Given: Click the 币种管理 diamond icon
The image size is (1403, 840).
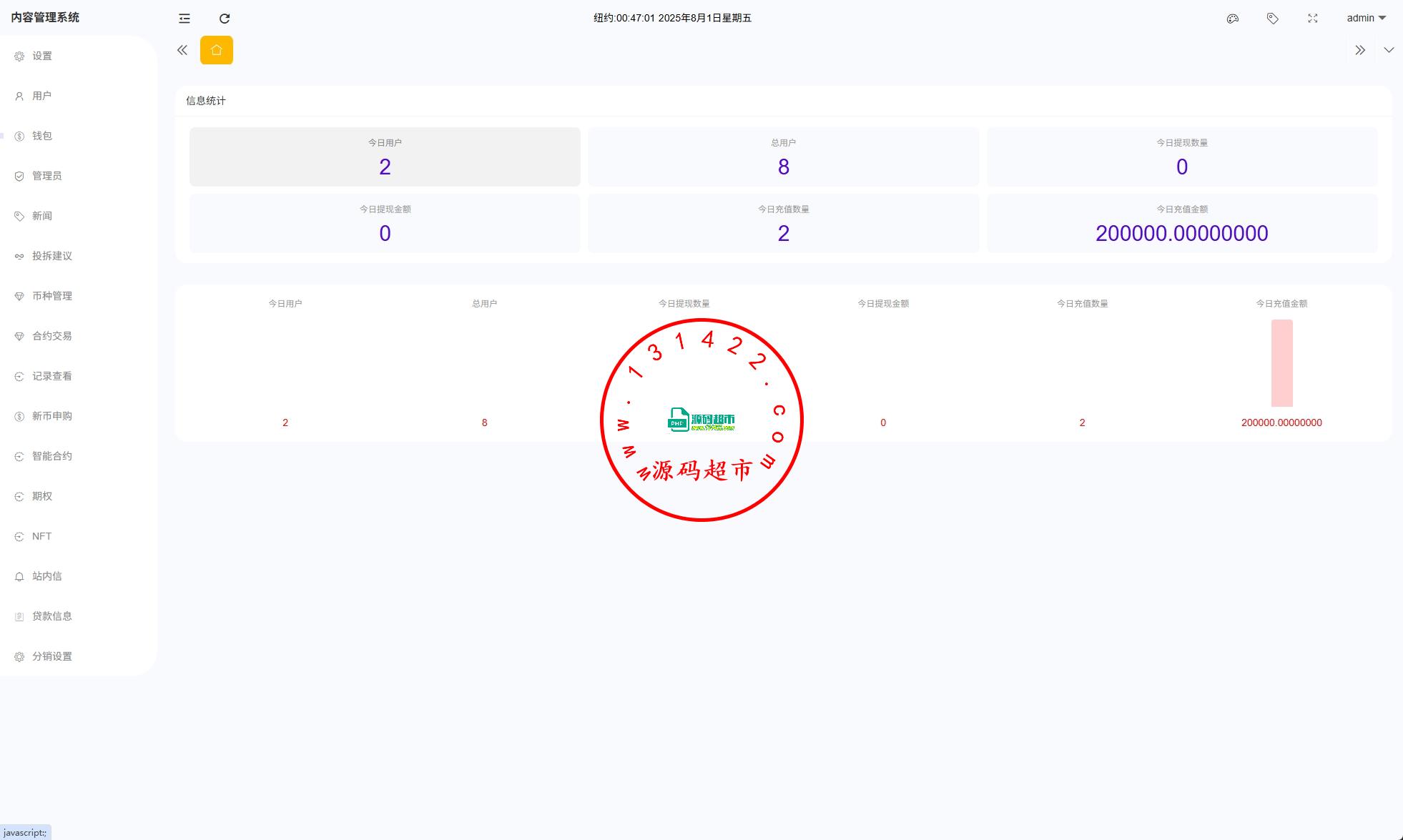Looking at the screenshot, I should [19, 296].
